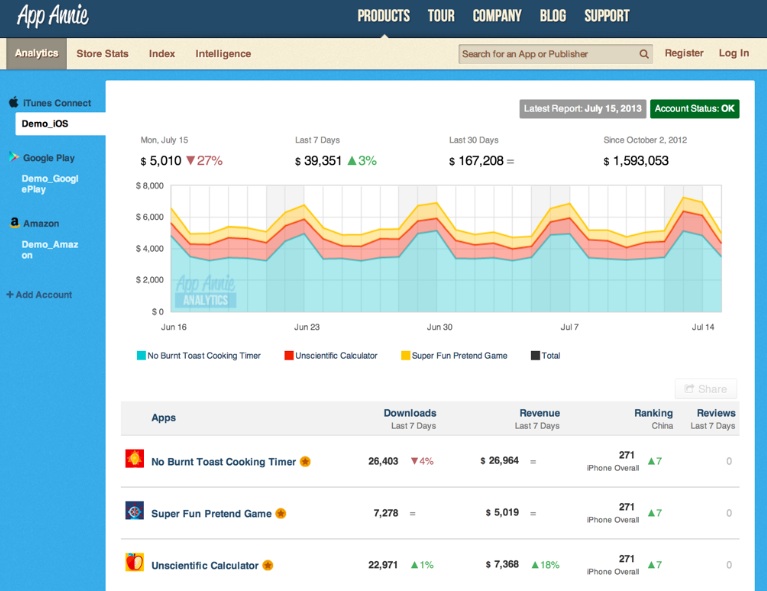Click Add Account in sidebar
Screen dimensions: 767x591
tap(39, 295)
